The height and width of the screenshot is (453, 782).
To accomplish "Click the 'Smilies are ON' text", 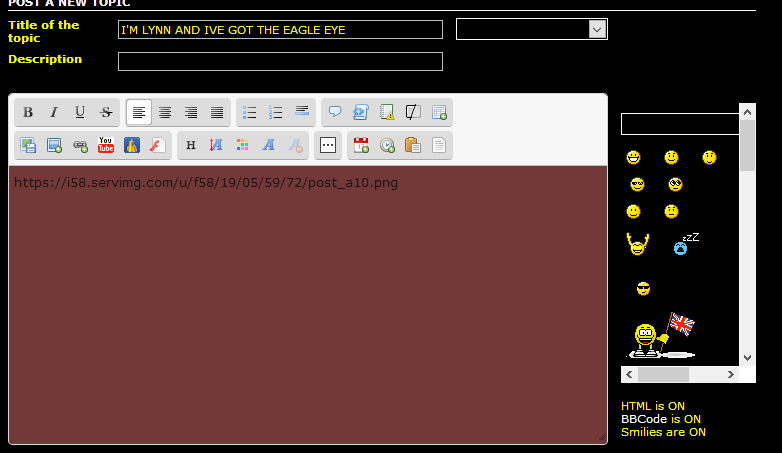I will pos(663,432).
